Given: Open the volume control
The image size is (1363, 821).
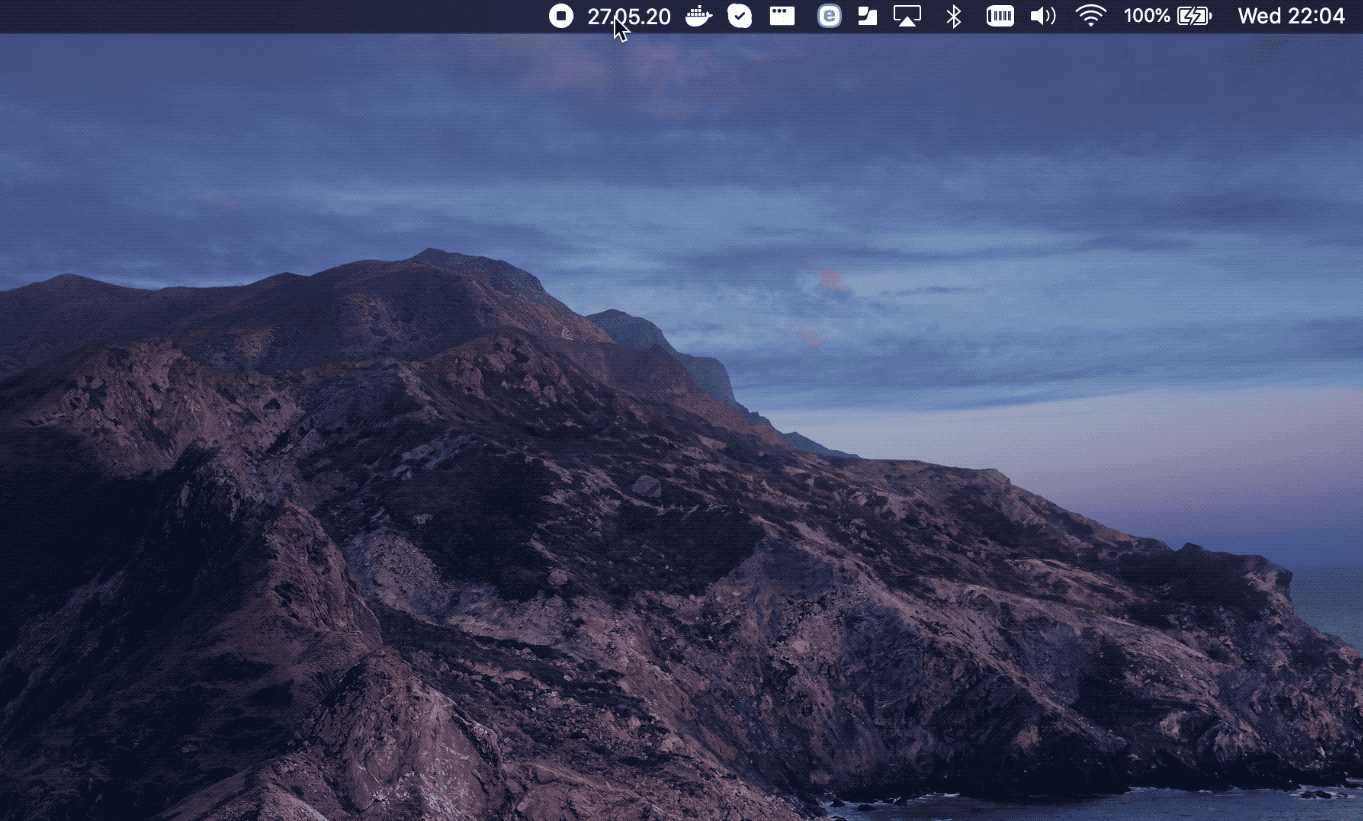Looking at the screenshot, I should click(1043, 16).
